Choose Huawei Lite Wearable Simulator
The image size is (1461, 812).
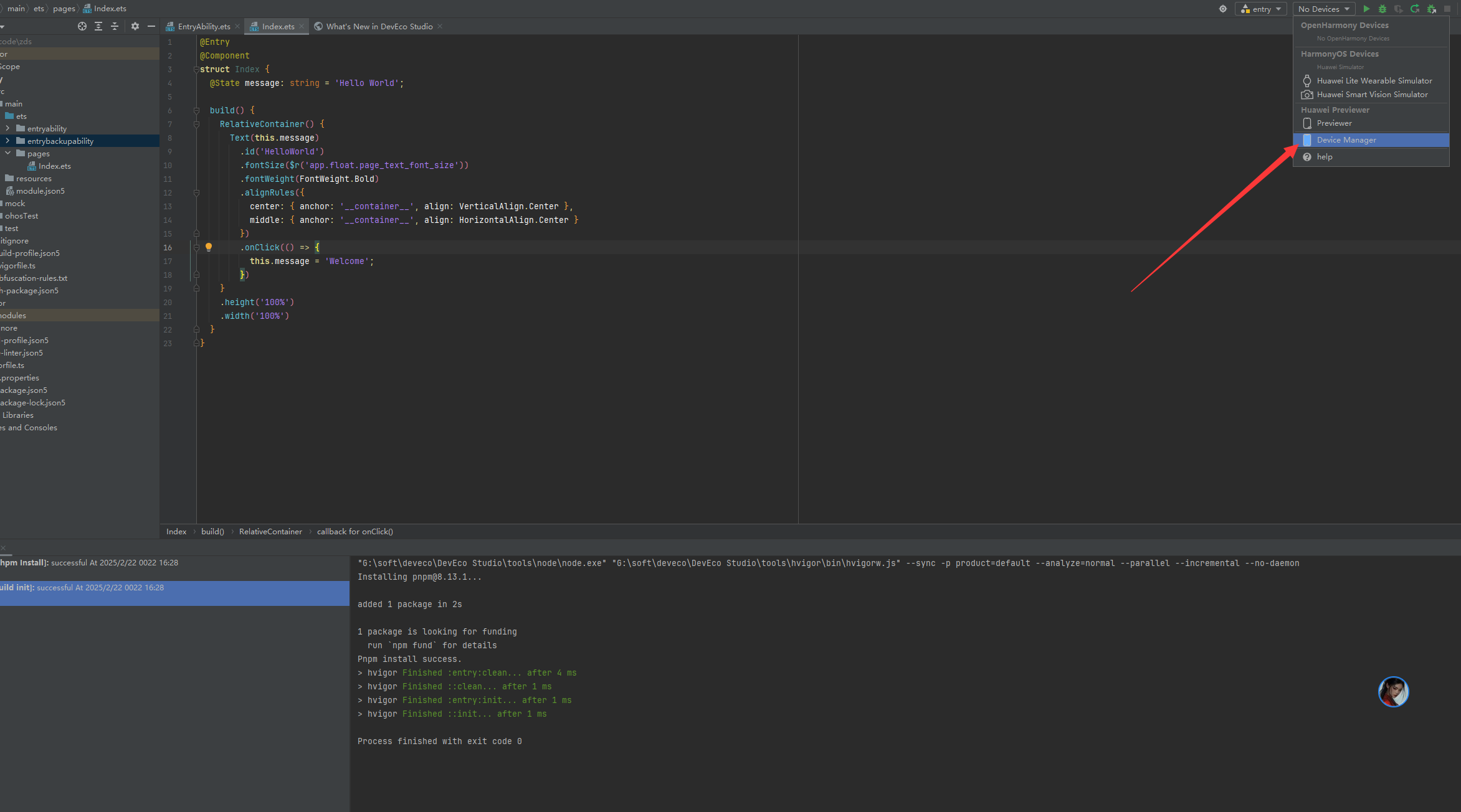point(1374,81)
